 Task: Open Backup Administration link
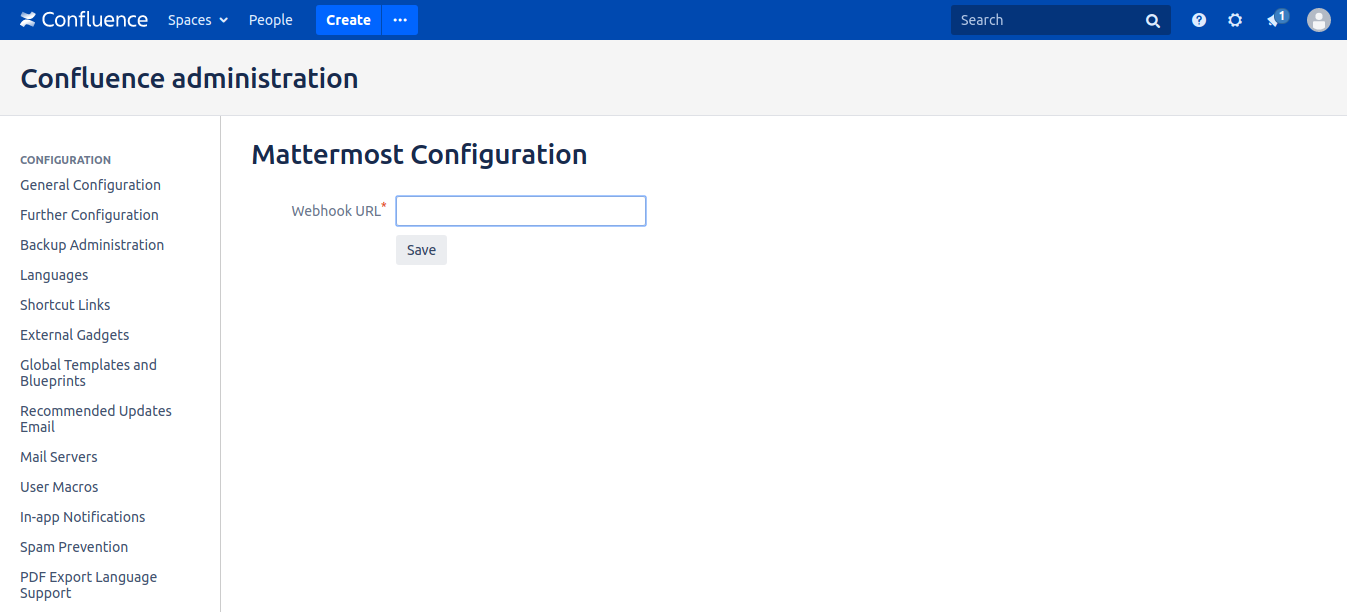[92, 245]
